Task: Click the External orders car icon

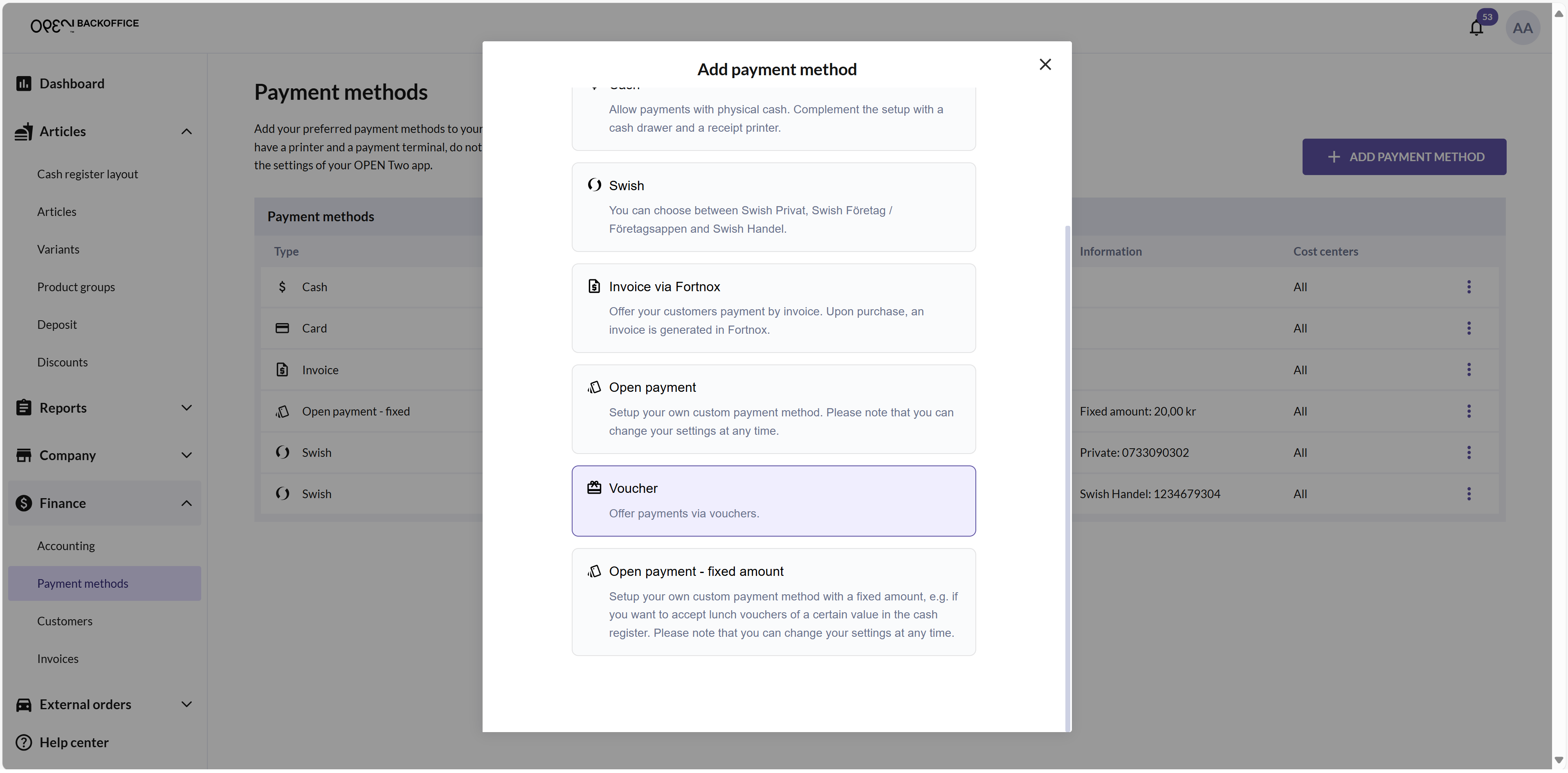Action: click(24, 705)
